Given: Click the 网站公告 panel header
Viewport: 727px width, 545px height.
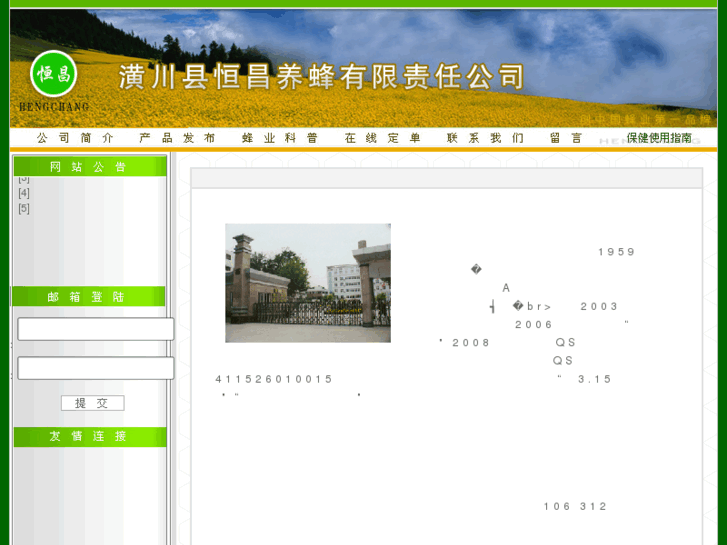Looking at the screenshot, I should (90, 167).
